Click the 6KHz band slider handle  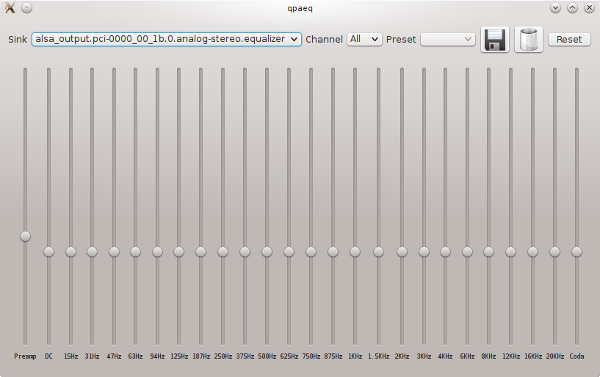point(467,252)
